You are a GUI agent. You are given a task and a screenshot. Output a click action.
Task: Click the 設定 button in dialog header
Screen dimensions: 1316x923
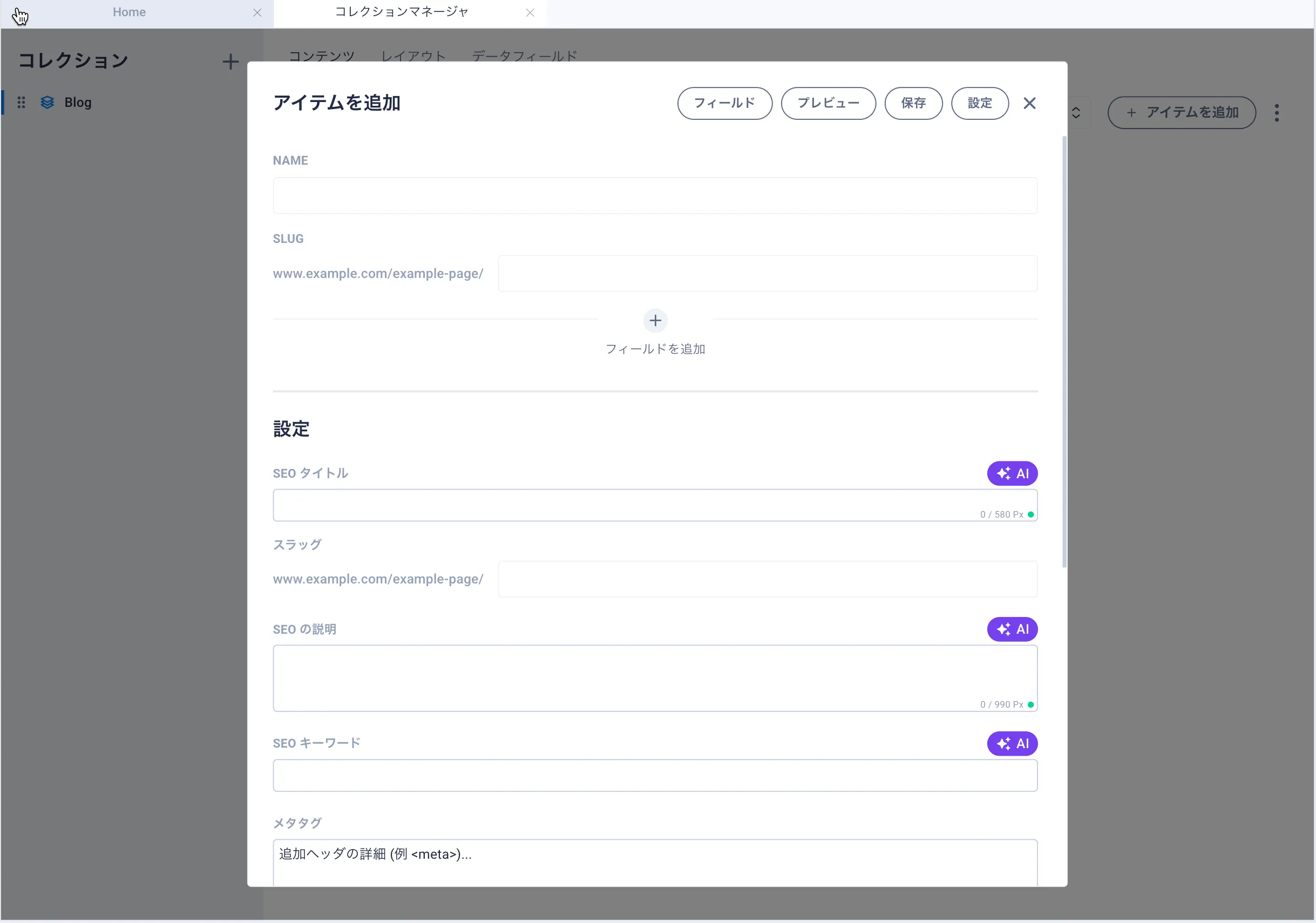coord(980,103)
